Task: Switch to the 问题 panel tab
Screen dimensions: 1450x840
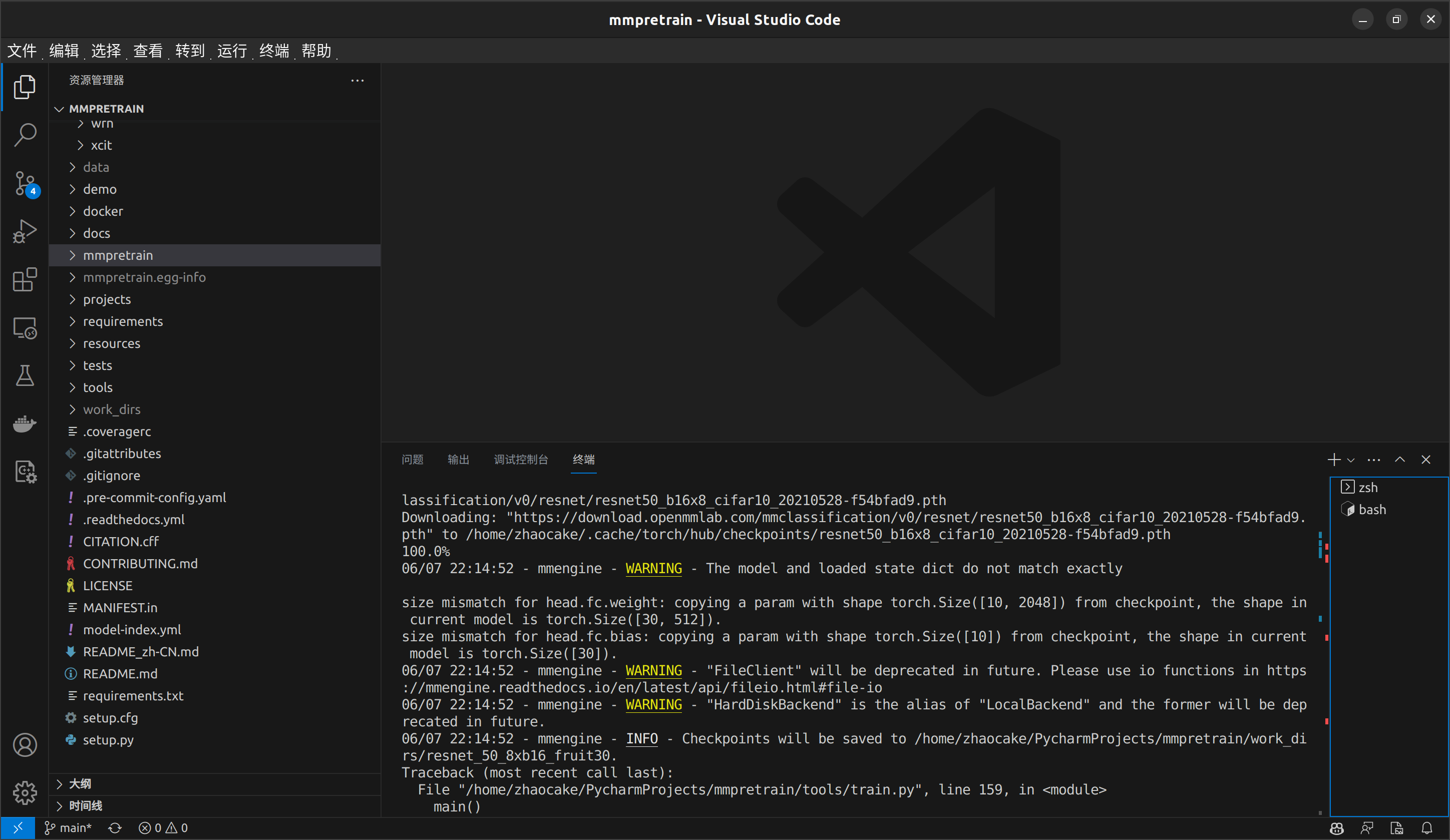Action: click(x=413, y=460)
